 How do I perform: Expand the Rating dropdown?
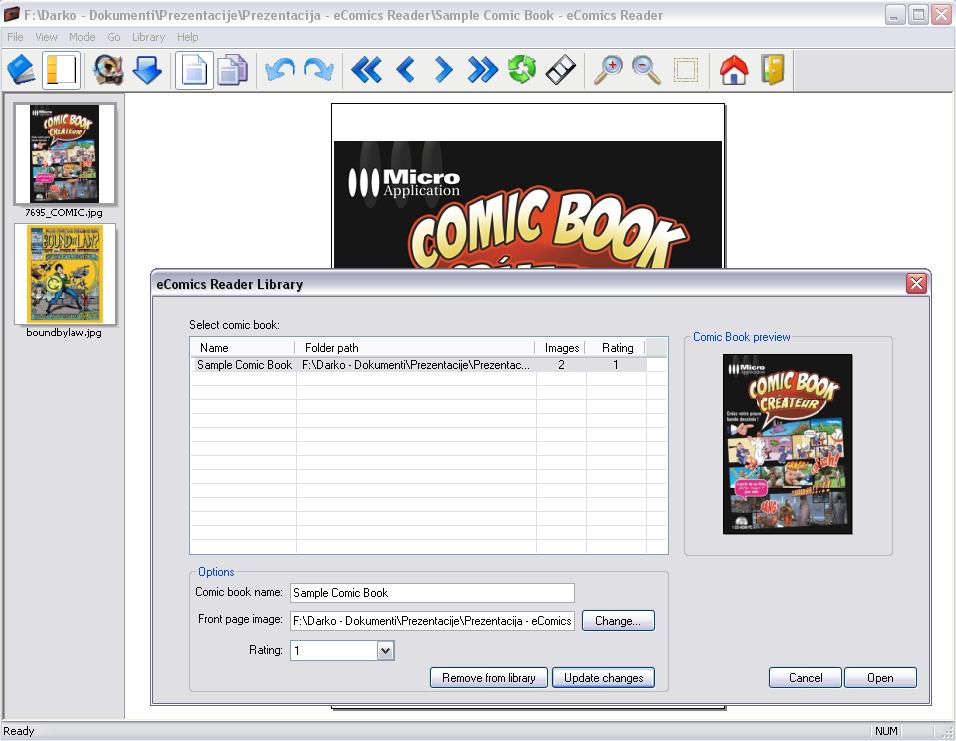pyautogui.click(x=385, y=650)
